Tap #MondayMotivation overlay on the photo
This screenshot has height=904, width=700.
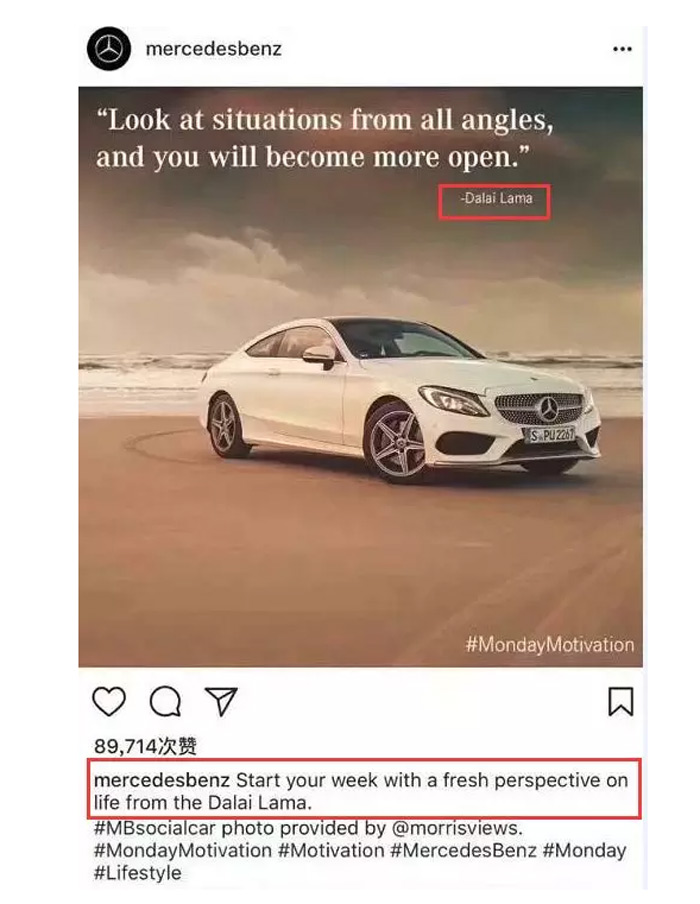[x=550, y=645]
